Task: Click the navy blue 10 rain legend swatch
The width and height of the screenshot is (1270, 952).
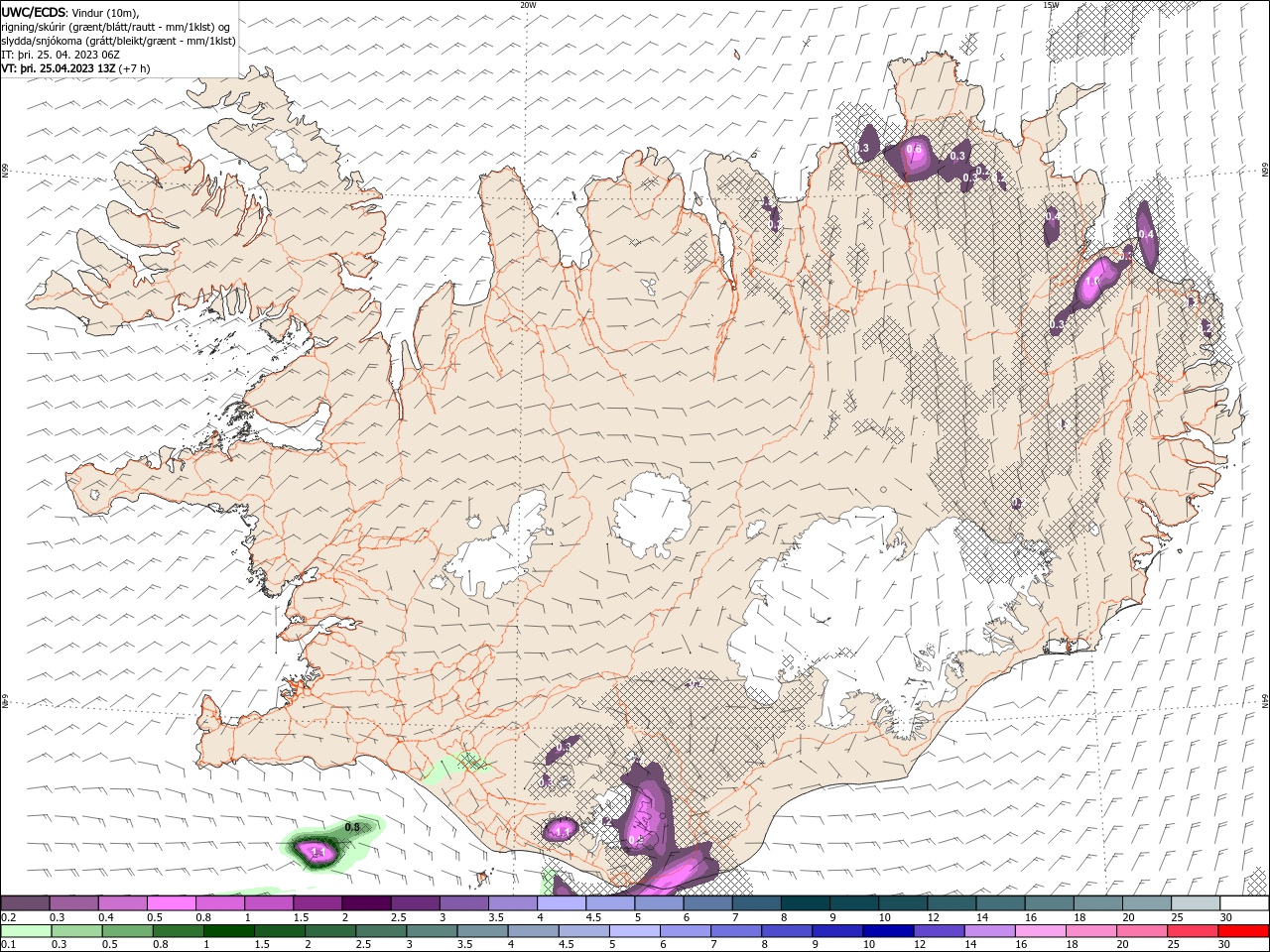Action: [x=887, y=931]
